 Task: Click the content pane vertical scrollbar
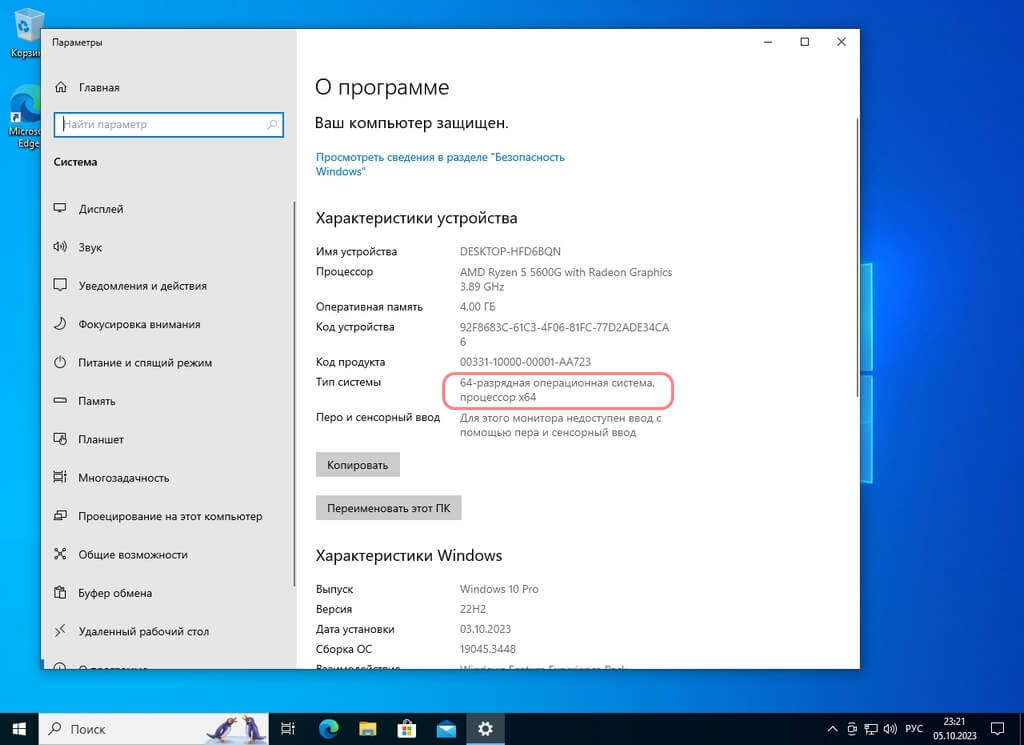856,250
